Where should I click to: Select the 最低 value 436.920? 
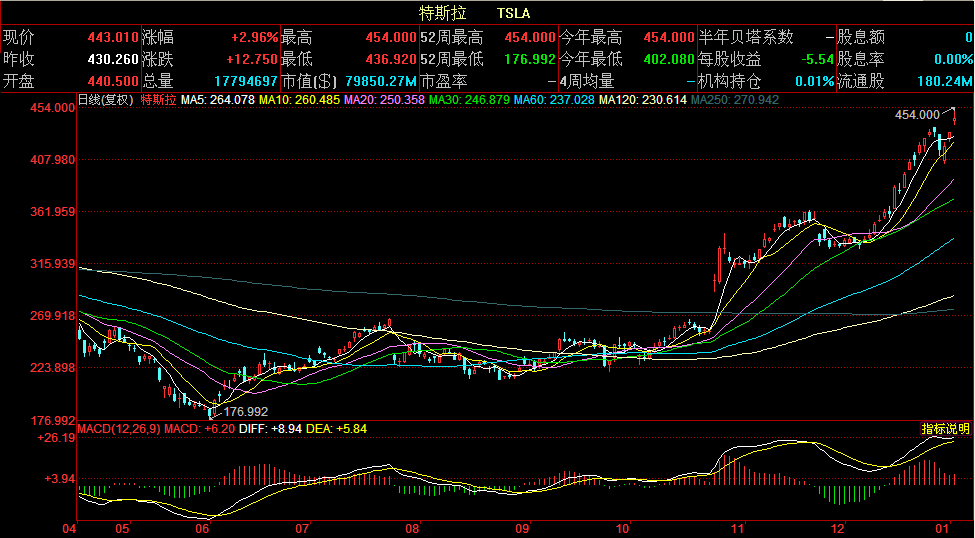coord(392,60)
